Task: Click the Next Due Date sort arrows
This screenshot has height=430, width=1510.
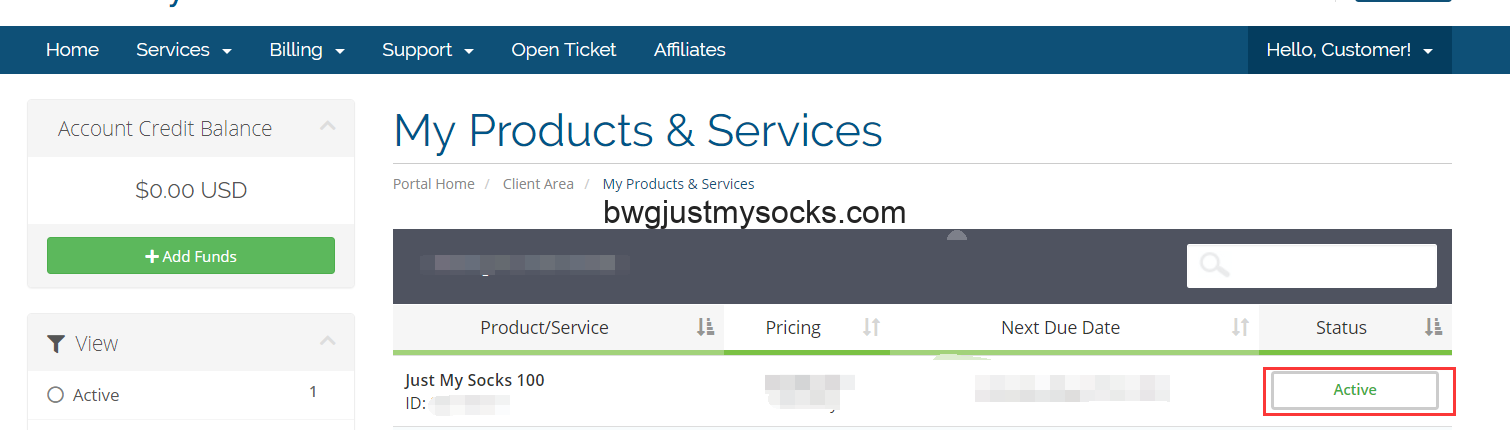Action: pyautogui.click(x=1240, y=327)
